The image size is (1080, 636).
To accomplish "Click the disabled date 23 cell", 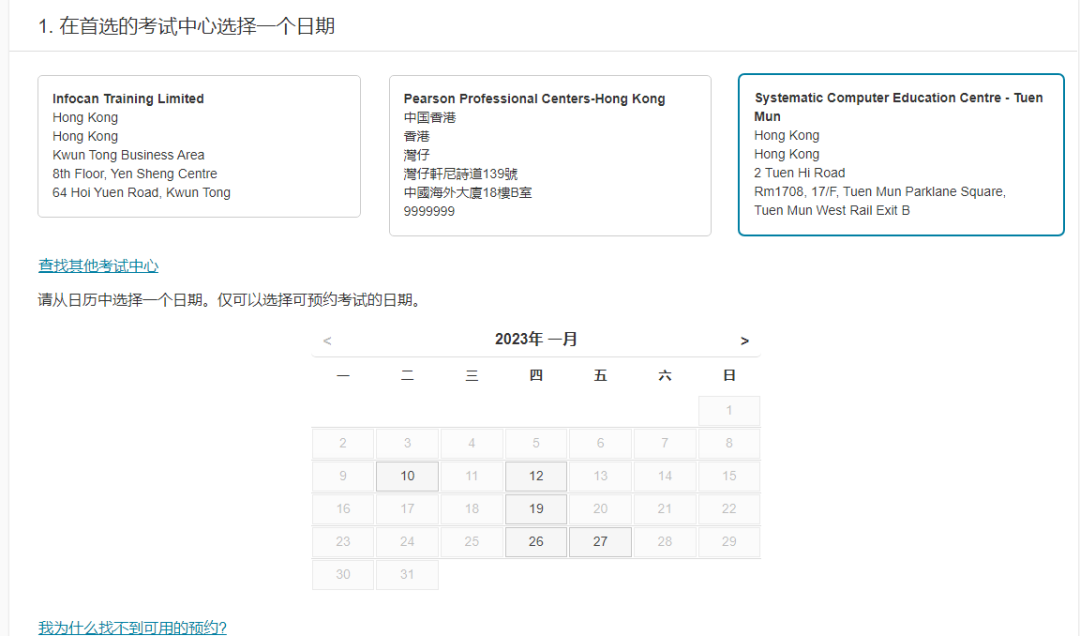I will tap(343, 542).
